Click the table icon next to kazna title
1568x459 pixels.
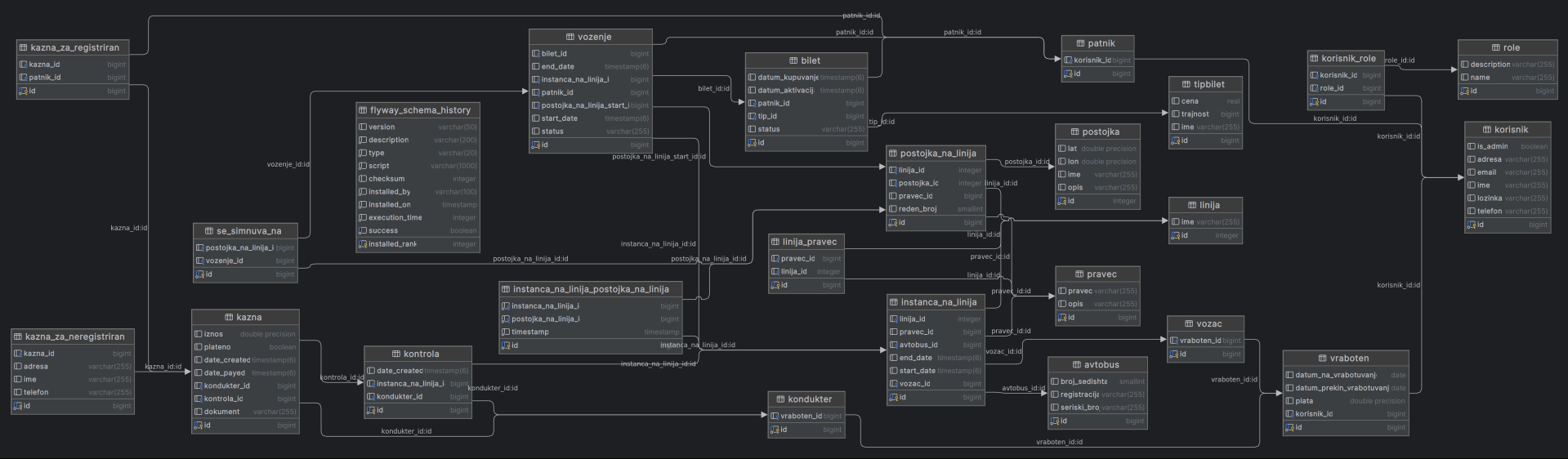(229, 317)
